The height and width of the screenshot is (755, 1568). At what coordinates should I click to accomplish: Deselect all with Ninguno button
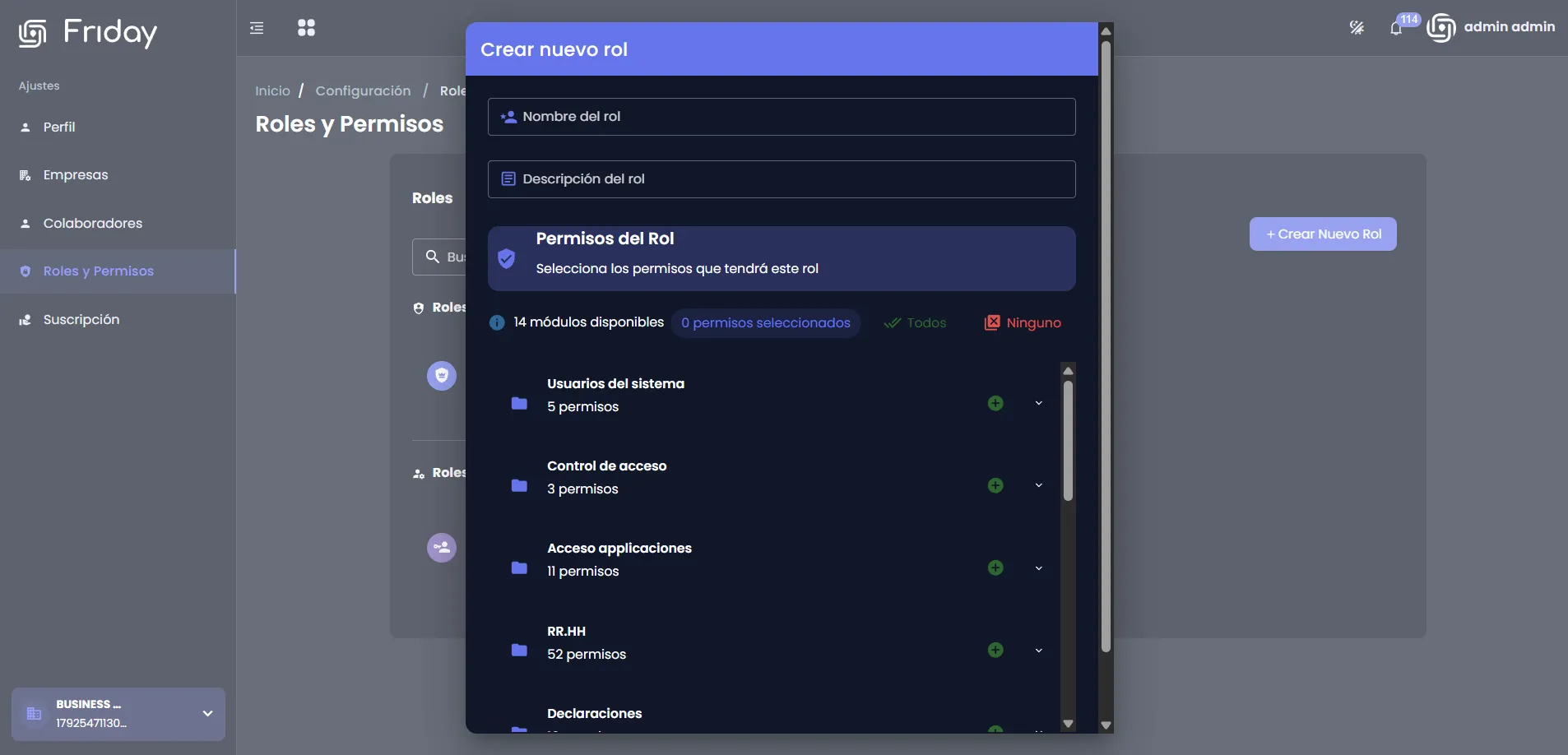pyautogui.click(x=1023, y=322)
